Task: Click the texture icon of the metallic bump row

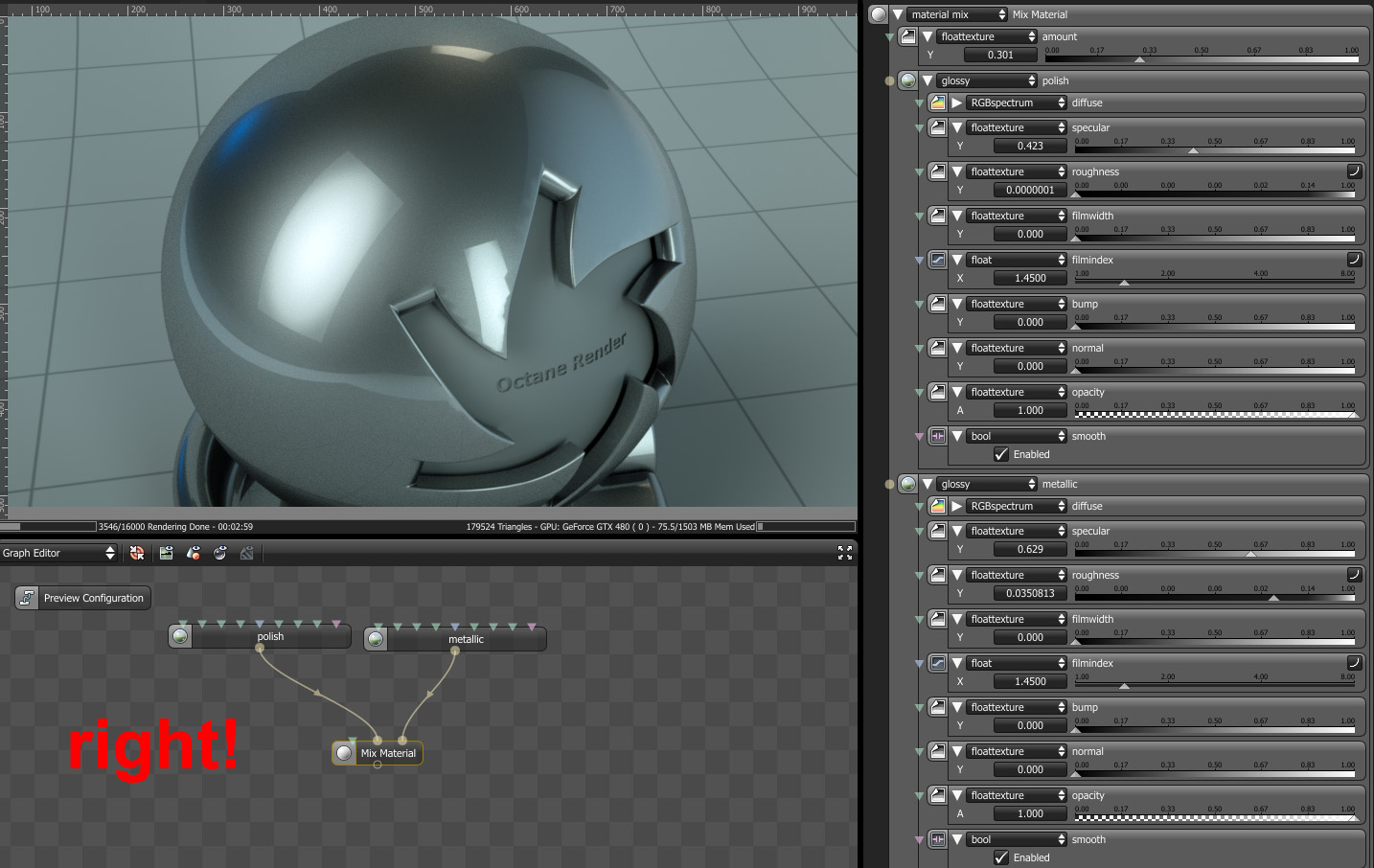Action: tap(937, 707)
